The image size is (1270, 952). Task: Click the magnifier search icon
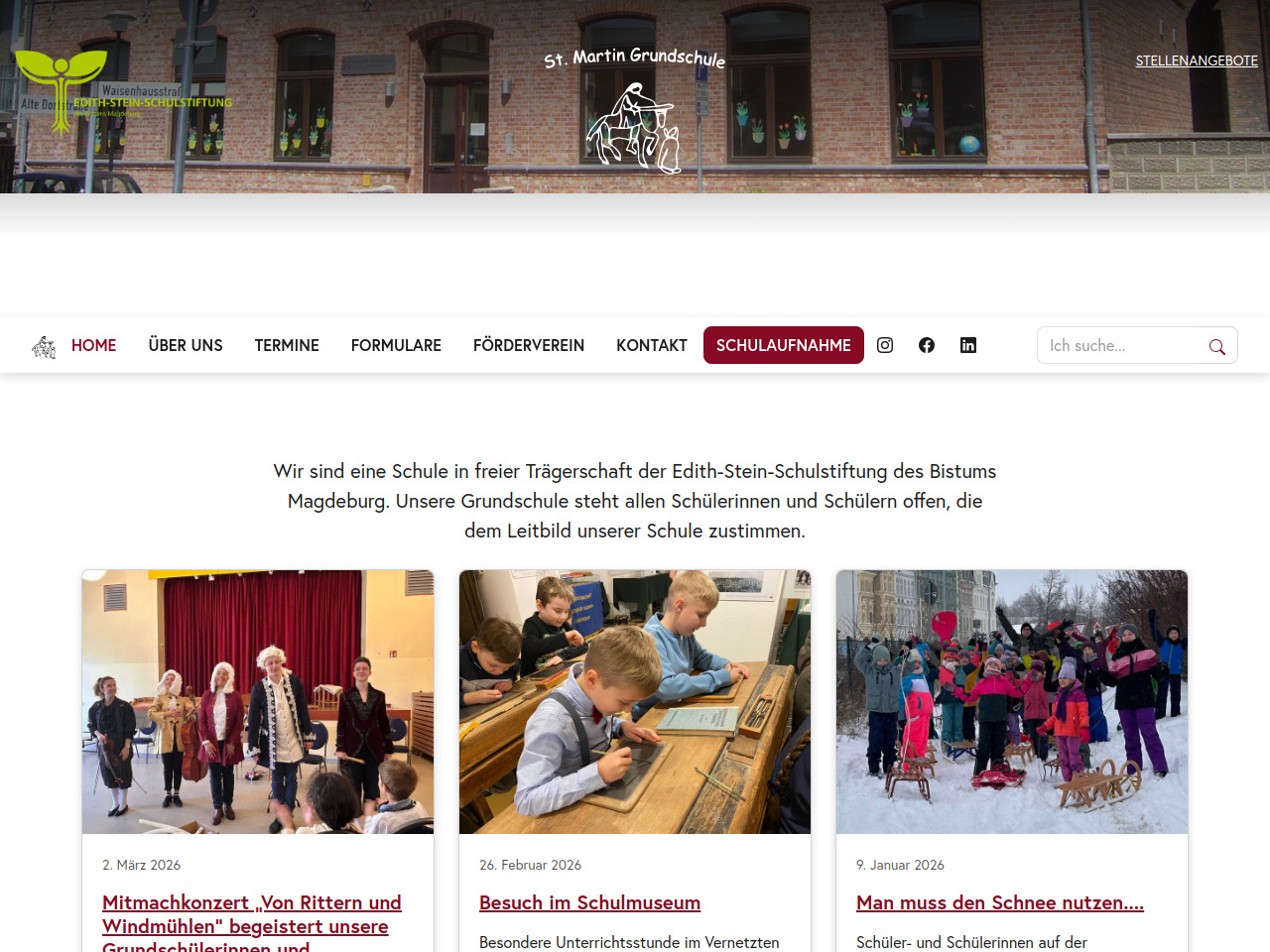coord(1216,346)
